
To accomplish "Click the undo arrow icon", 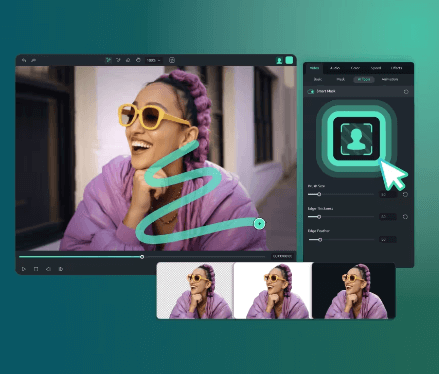I will tap(24, 60).
